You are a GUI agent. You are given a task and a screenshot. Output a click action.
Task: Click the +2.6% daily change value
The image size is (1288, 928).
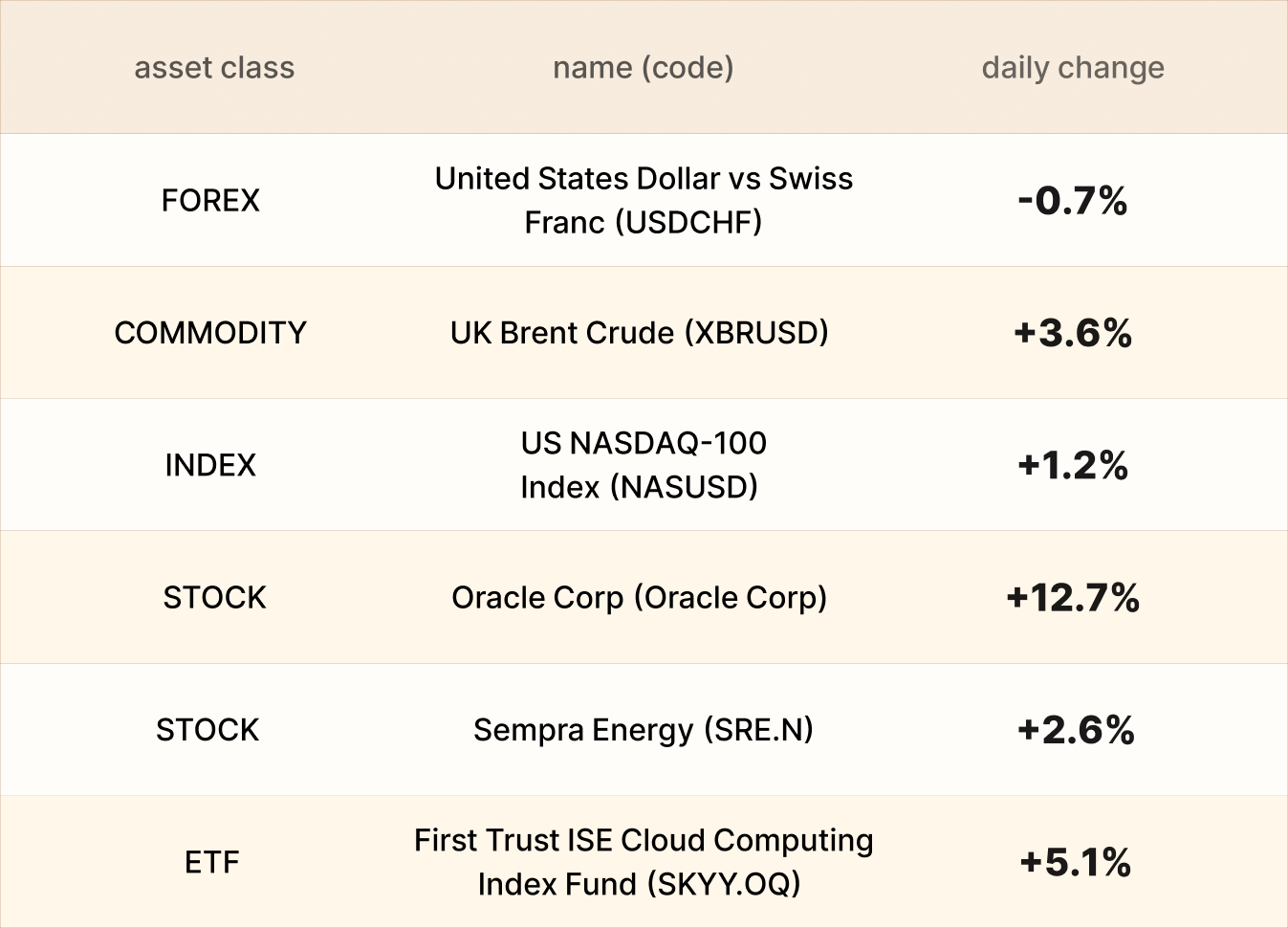click(1076, 730)
